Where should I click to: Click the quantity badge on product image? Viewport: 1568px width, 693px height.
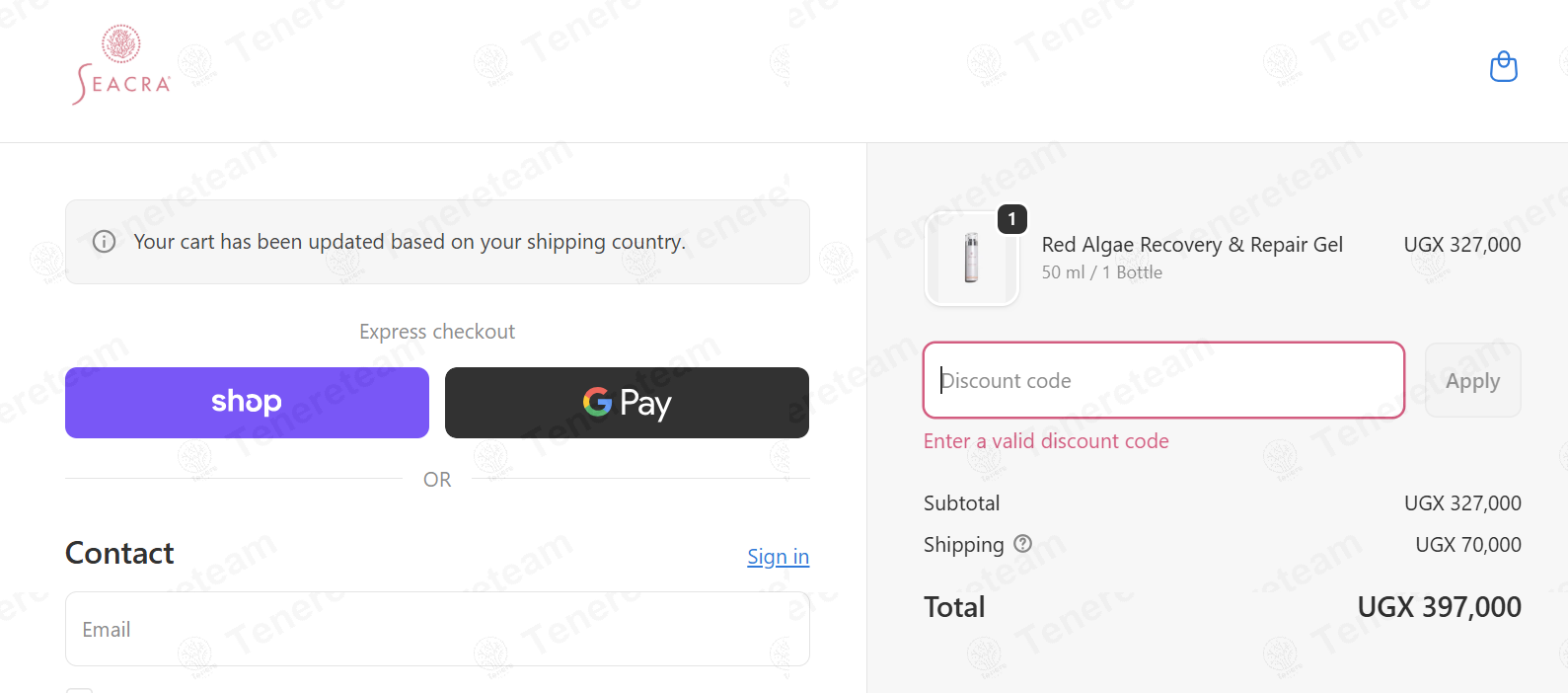[1011, 219]
